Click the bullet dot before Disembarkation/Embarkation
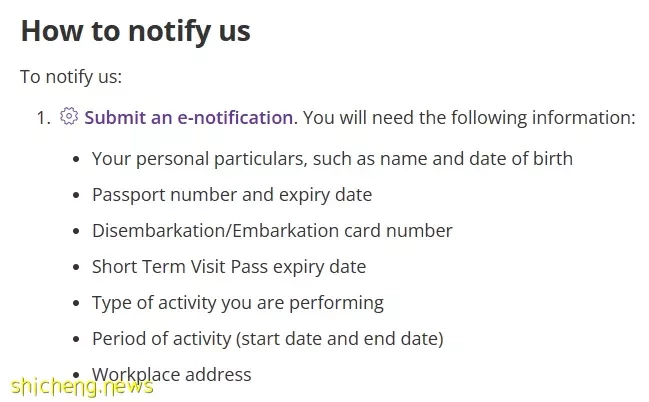 click(x=76, y=231)
